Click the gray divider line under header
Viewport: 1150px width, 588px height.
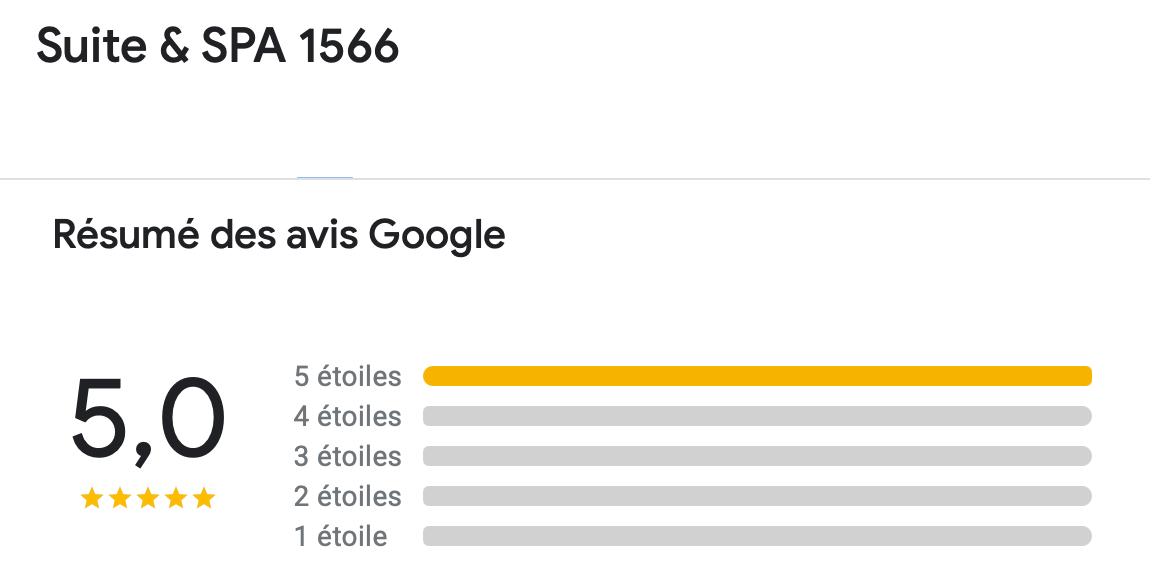575,178
